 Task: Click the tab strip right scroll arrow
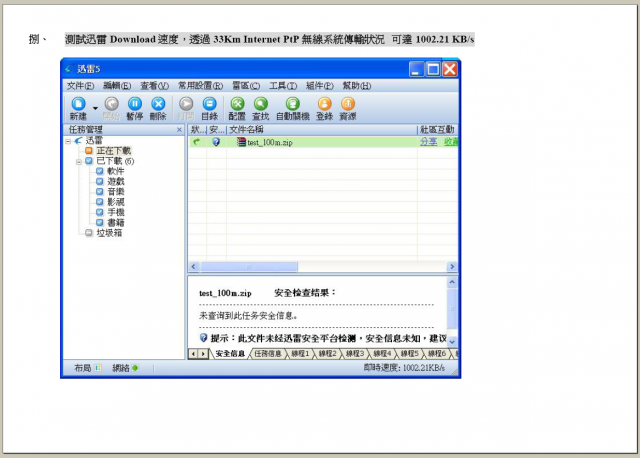(203, 354)
